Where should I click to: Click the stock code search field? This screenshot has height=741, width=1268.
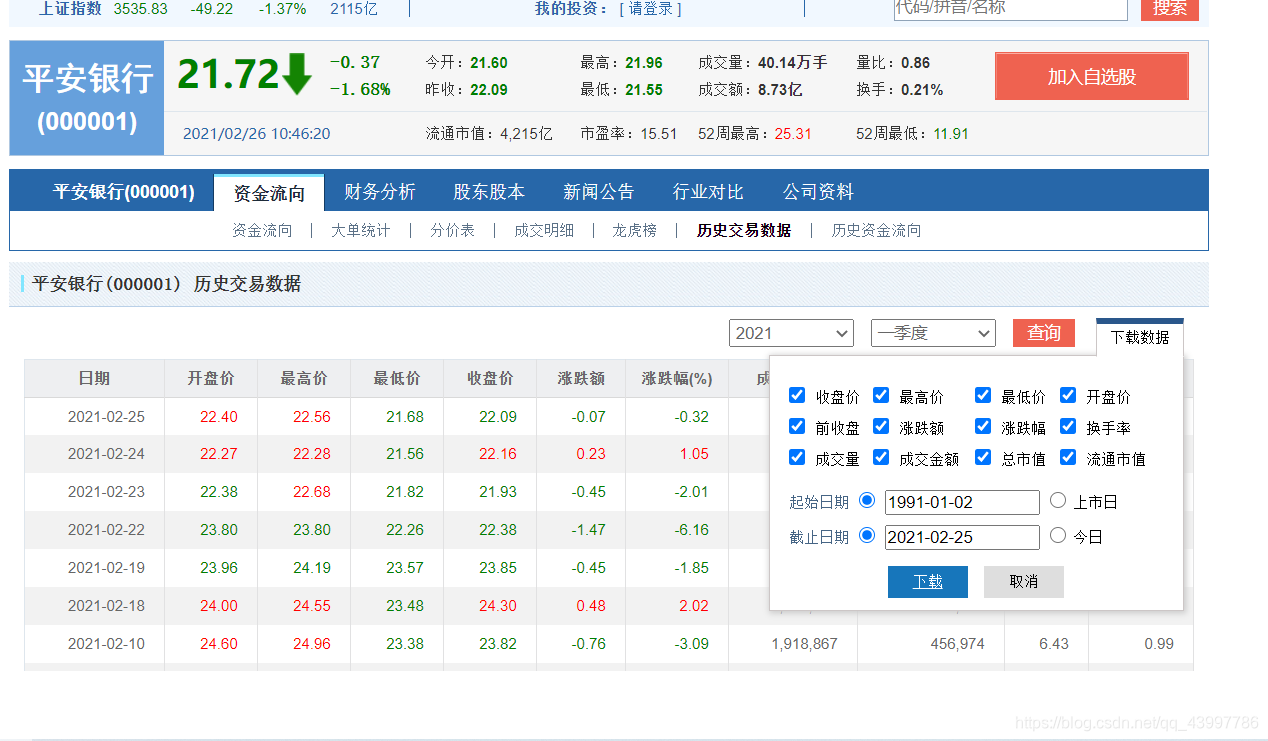pos(1010,8)
